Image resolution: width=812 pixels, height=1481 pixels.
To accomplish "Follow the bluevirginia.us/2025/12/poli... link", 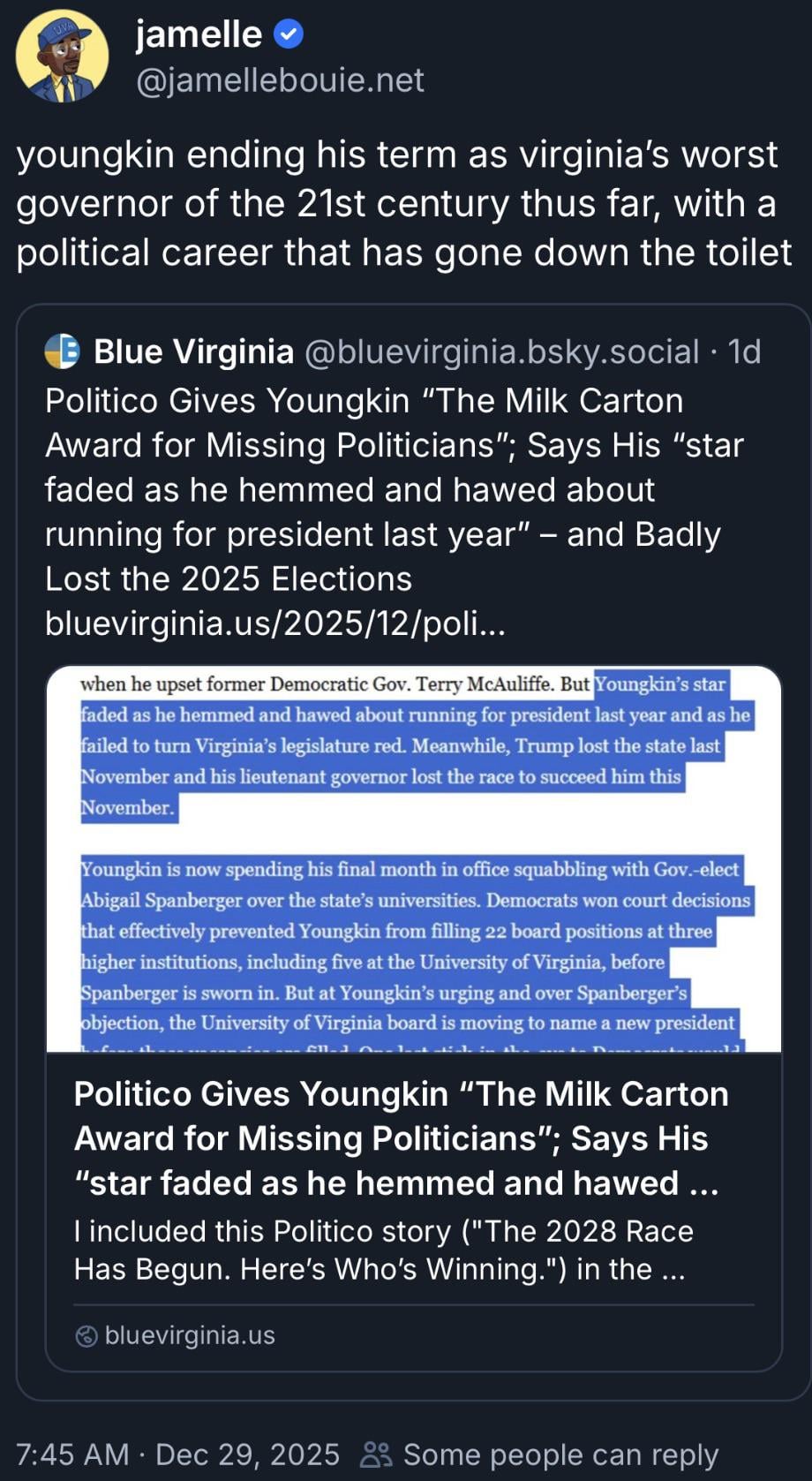I will (275, 623).
